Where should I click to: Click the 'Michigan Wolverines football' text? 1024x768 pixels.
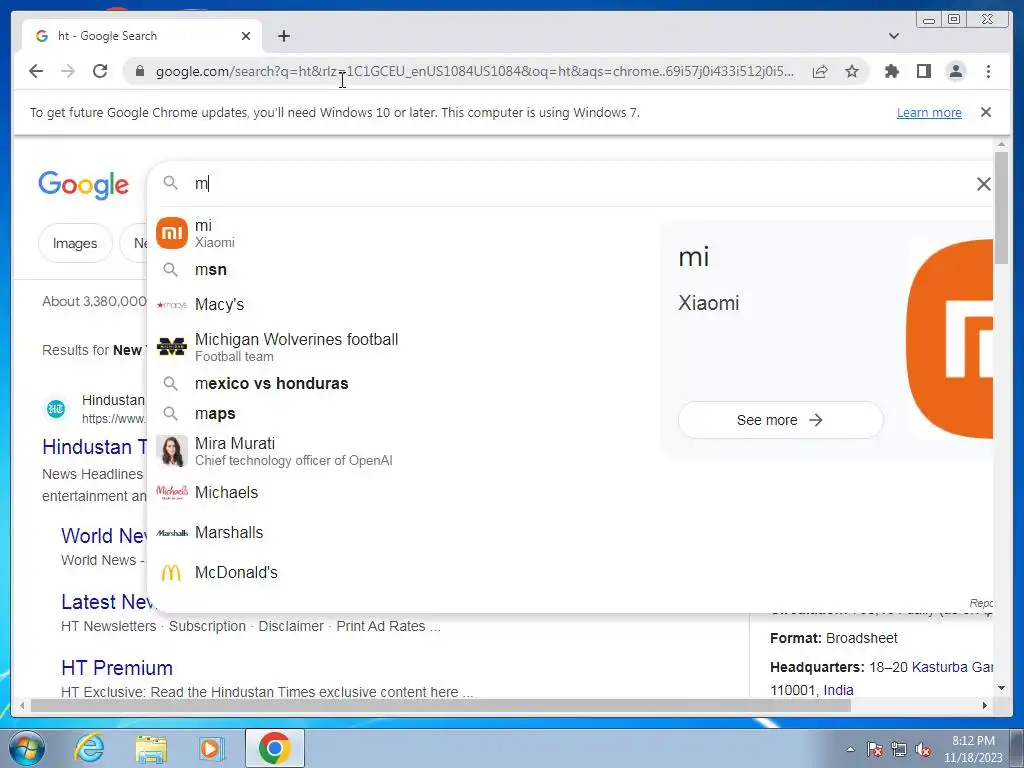click(296, 340)
